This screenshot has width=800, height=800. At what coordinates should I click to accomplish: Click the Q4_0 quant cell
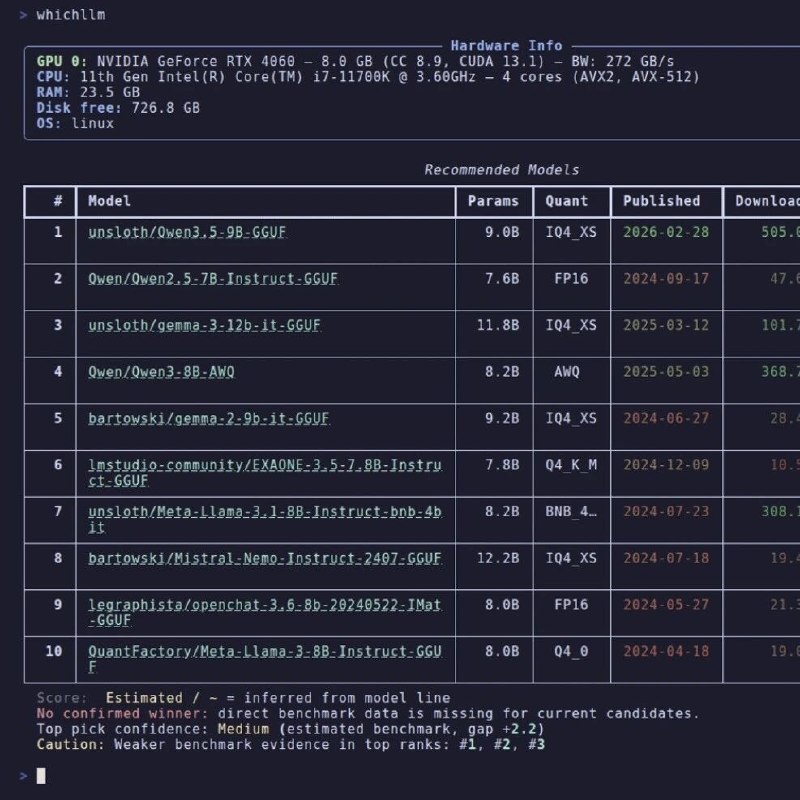coord(571,652)
